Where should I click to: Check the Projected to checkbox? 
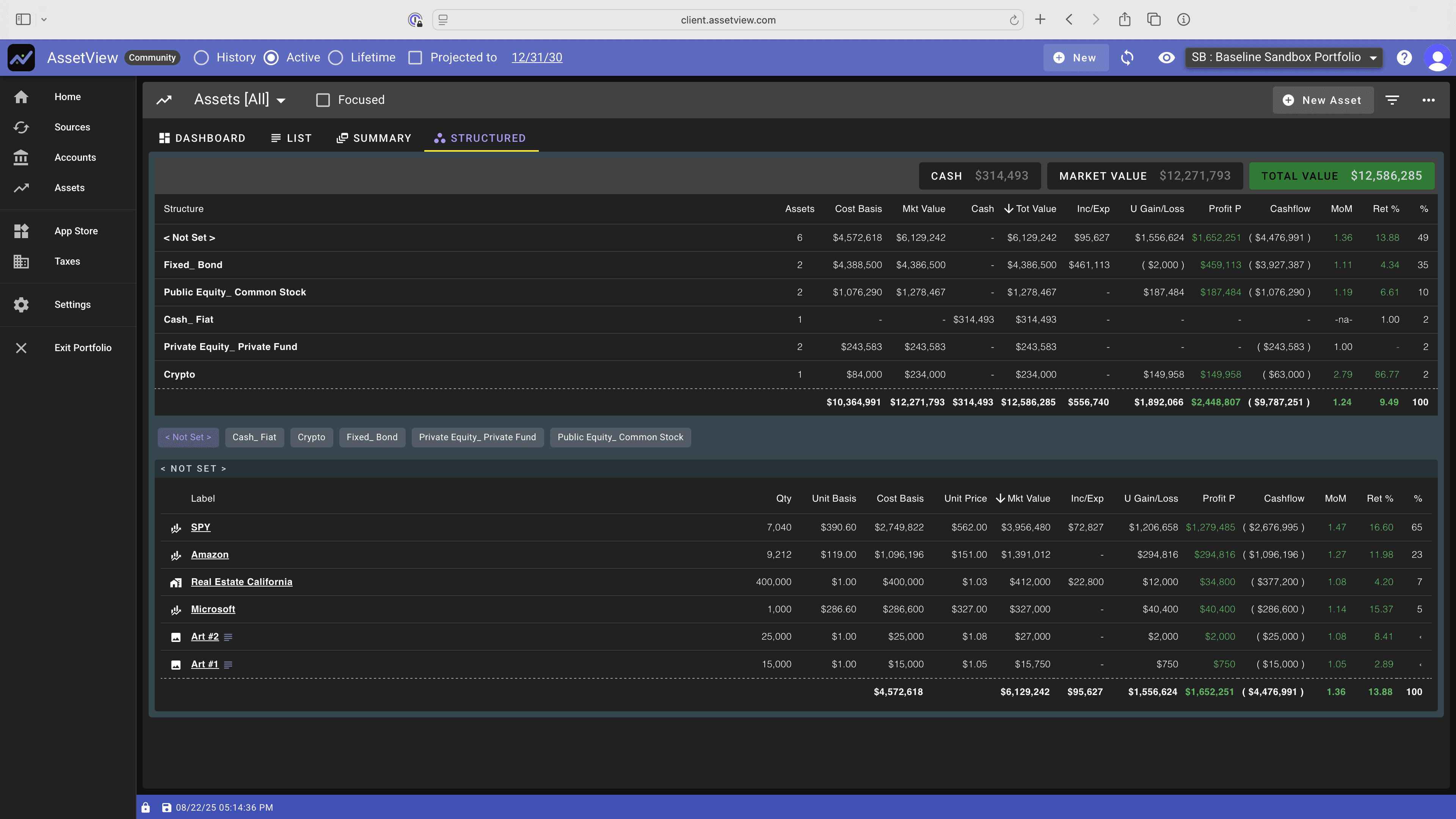[415, 58]
